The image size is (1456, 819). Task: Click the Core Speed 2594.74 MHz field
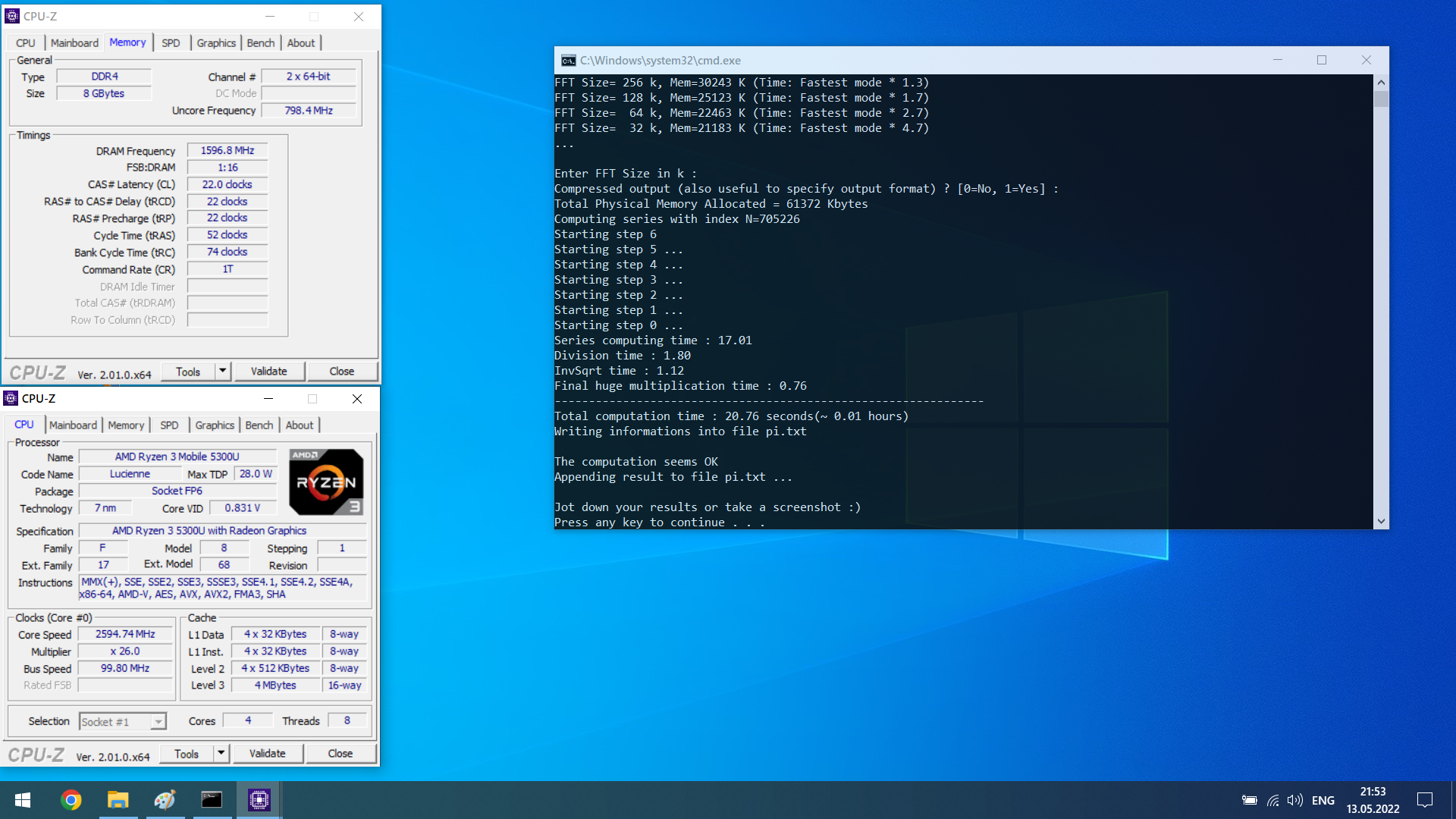tap(125, 635)
